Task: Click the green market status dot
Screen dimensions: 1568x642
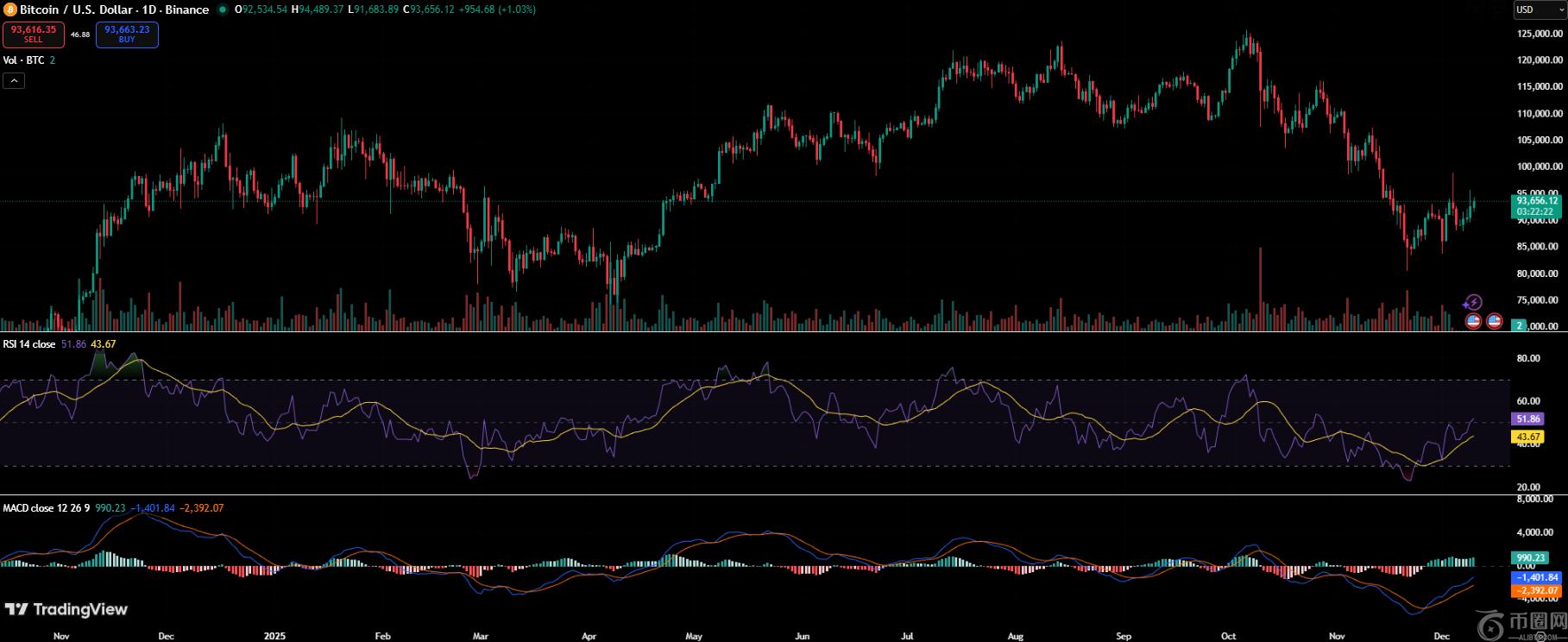Action: 224,9
